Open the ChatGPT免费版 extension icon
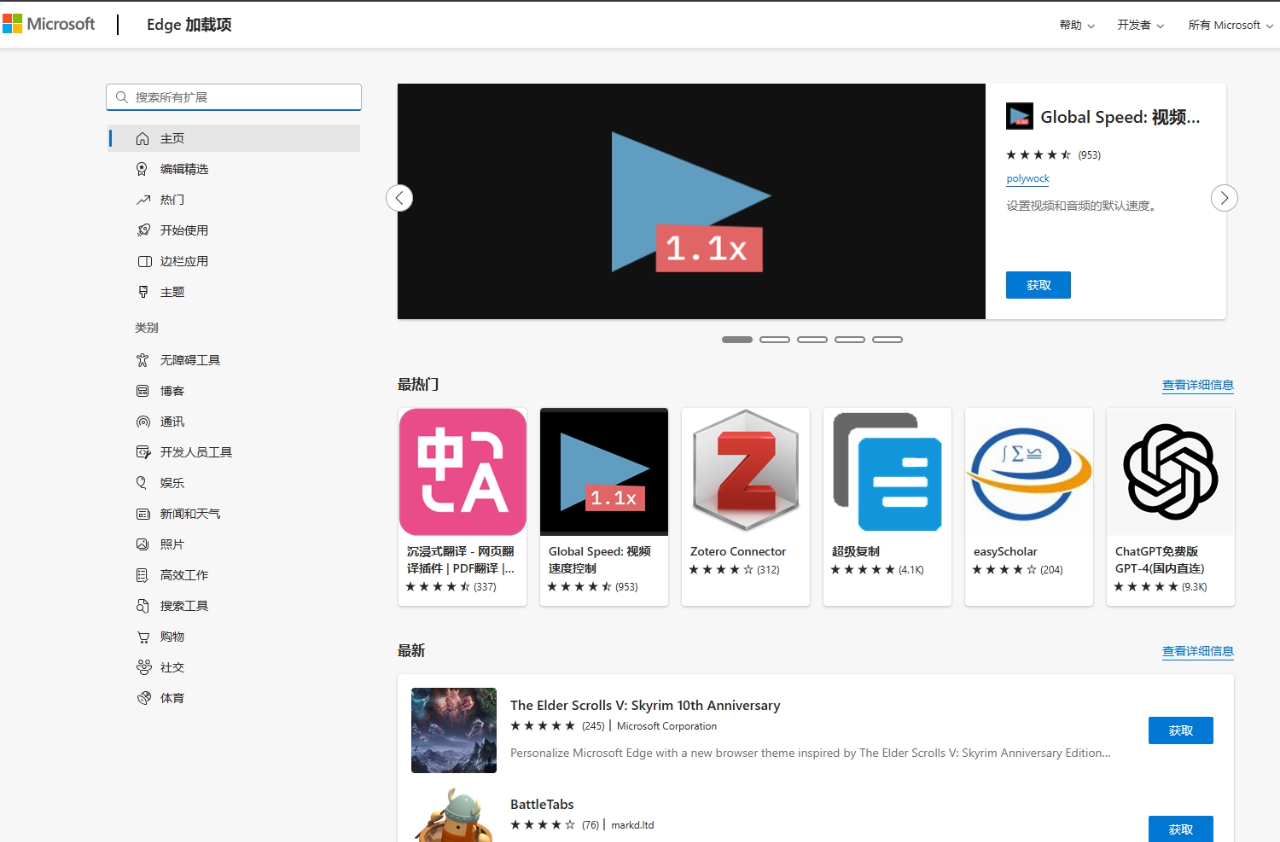Screen dimensions: 1280x842 (1171, 472)
